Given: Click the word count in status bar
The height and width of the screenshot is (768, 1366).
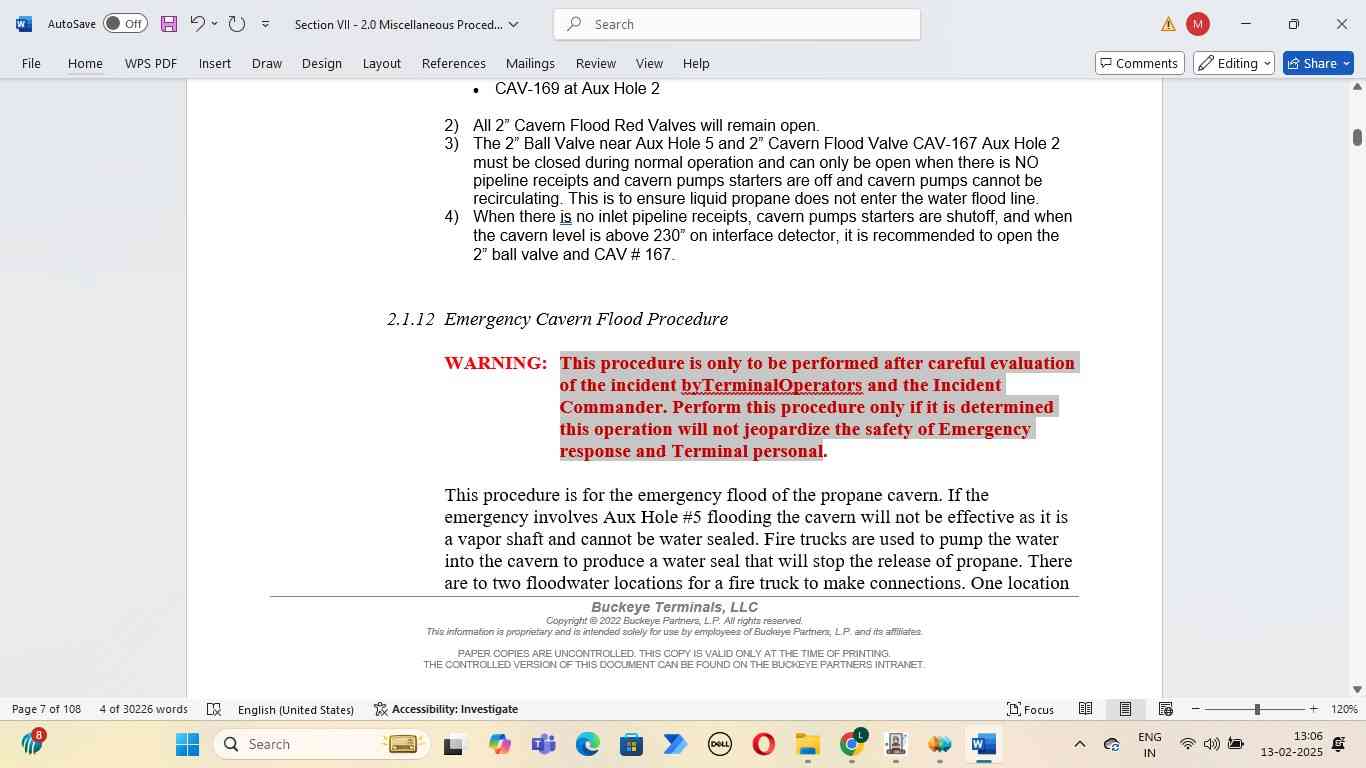Looking at the screenshot, I should (144, 709).
